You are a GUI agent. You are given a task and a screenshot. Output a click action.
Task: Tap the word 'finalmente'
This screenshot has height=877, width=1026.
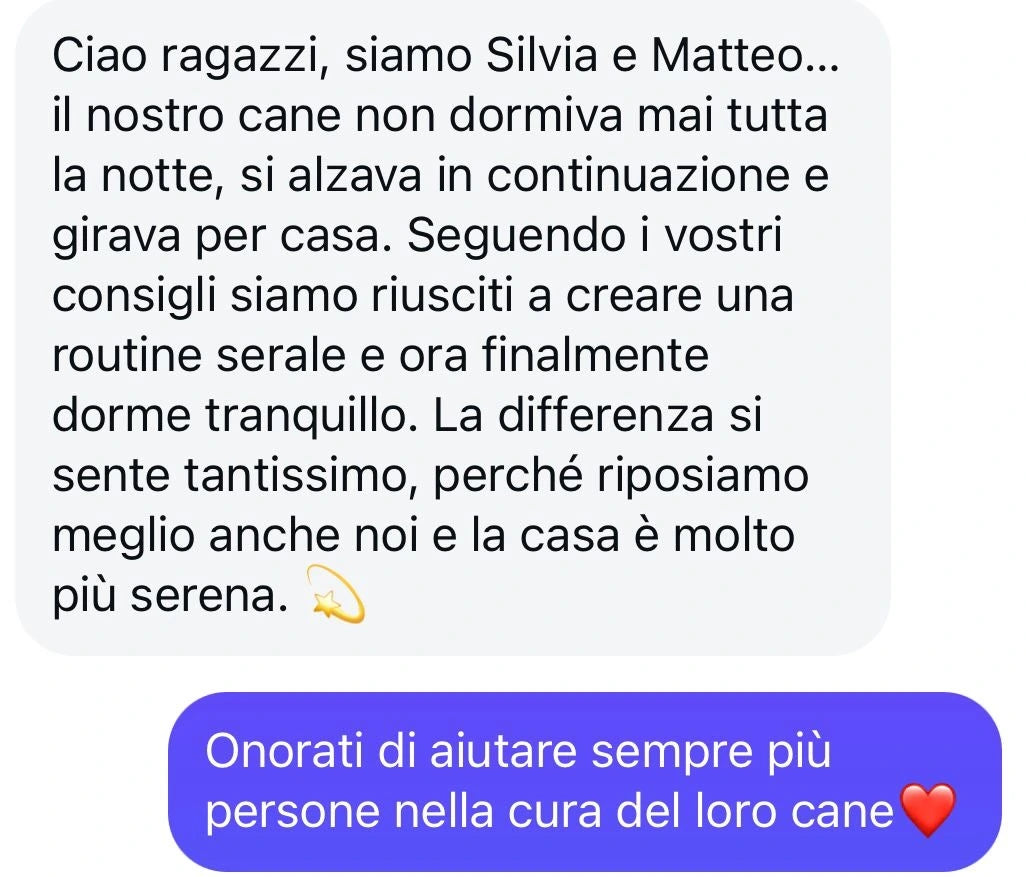595,355
